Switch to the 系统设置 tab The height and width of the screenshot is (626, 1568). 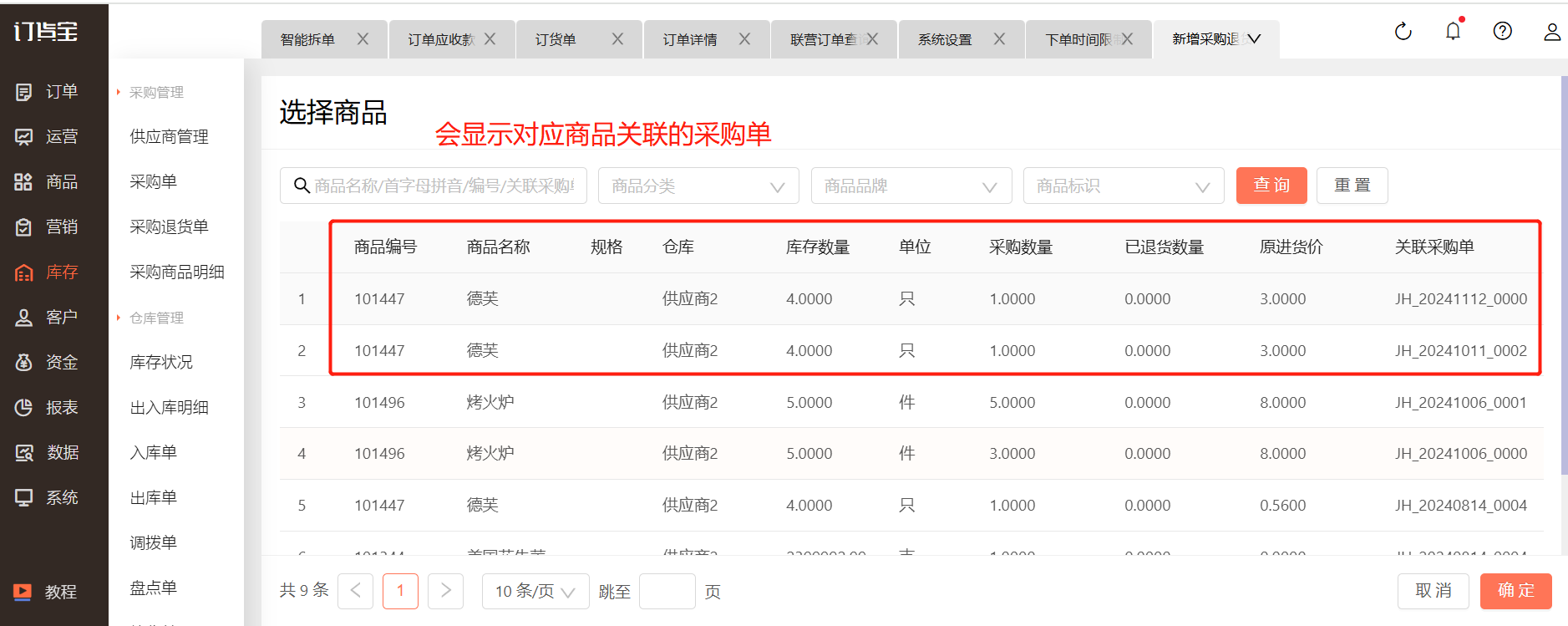(946, 39)
